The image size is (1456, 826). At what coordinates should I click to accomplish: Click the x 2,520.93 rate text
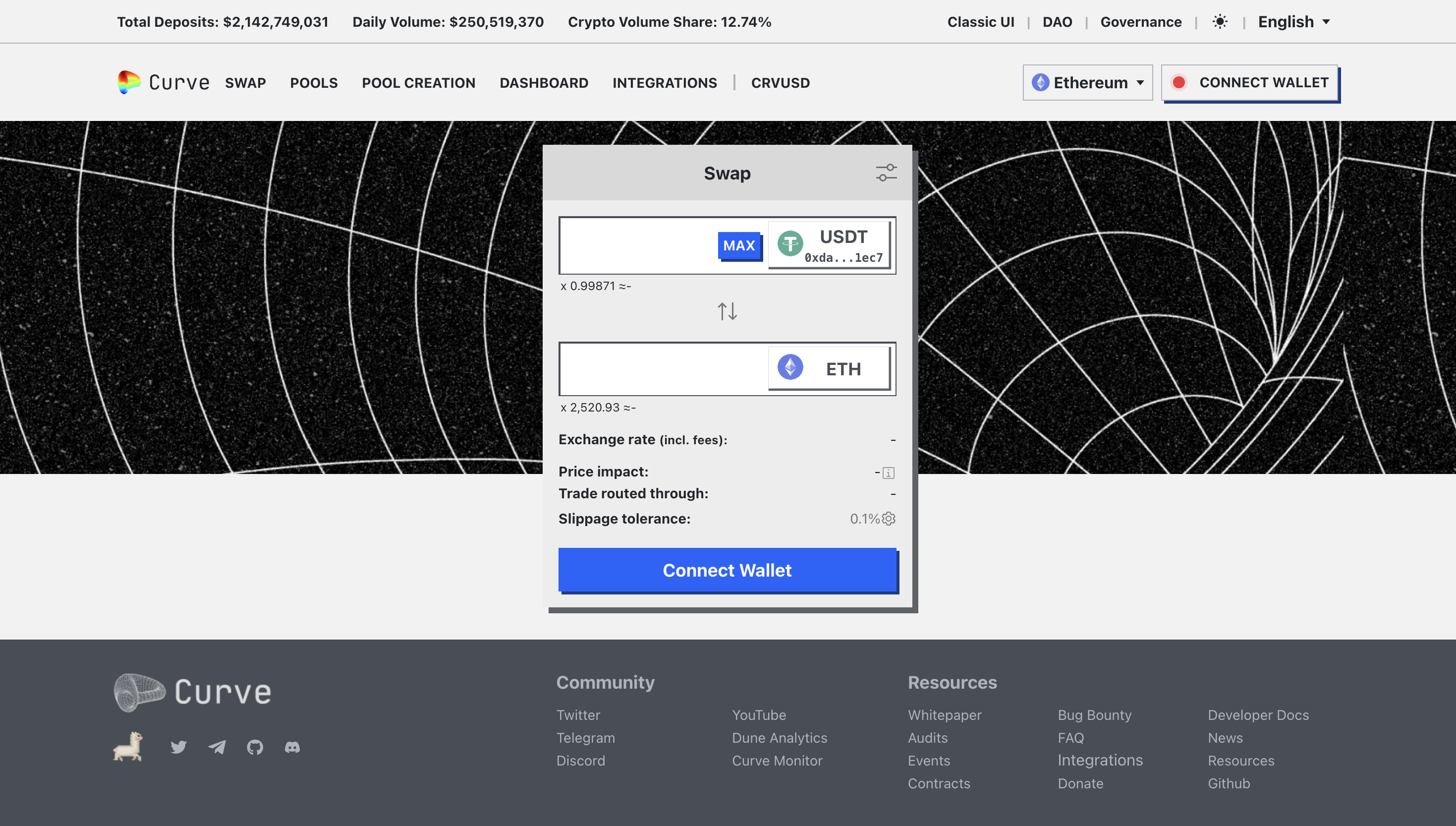point(598,408)
